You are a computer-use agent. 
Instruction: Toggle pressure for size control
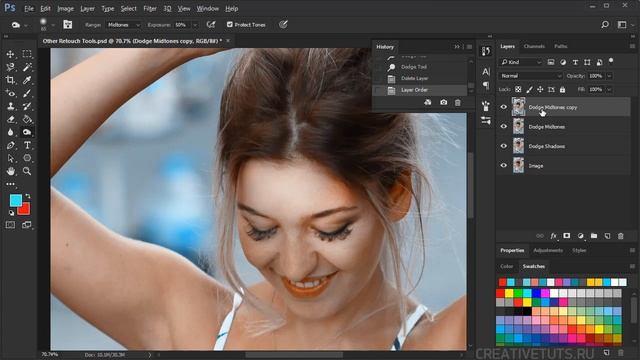pos(283,25)
